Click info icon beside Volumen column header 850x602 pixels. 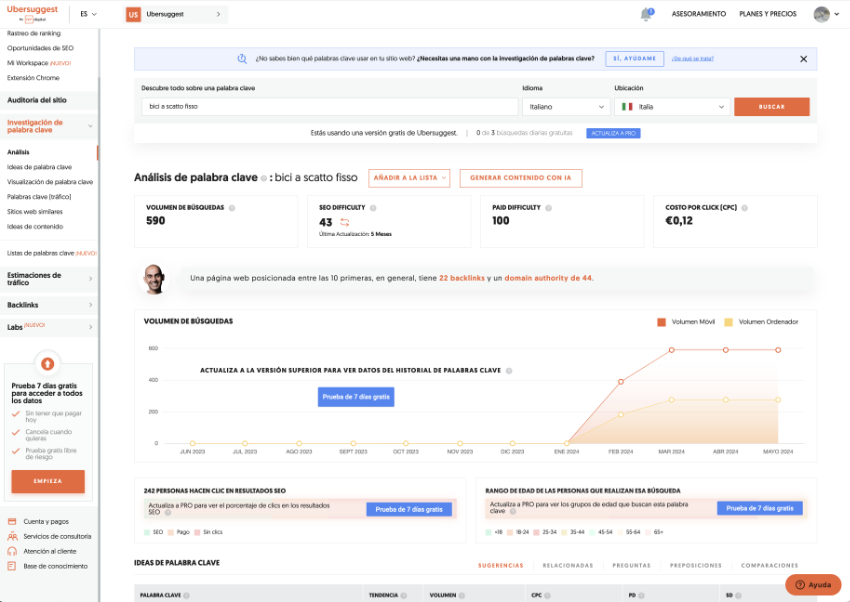[x=462, y=595]
